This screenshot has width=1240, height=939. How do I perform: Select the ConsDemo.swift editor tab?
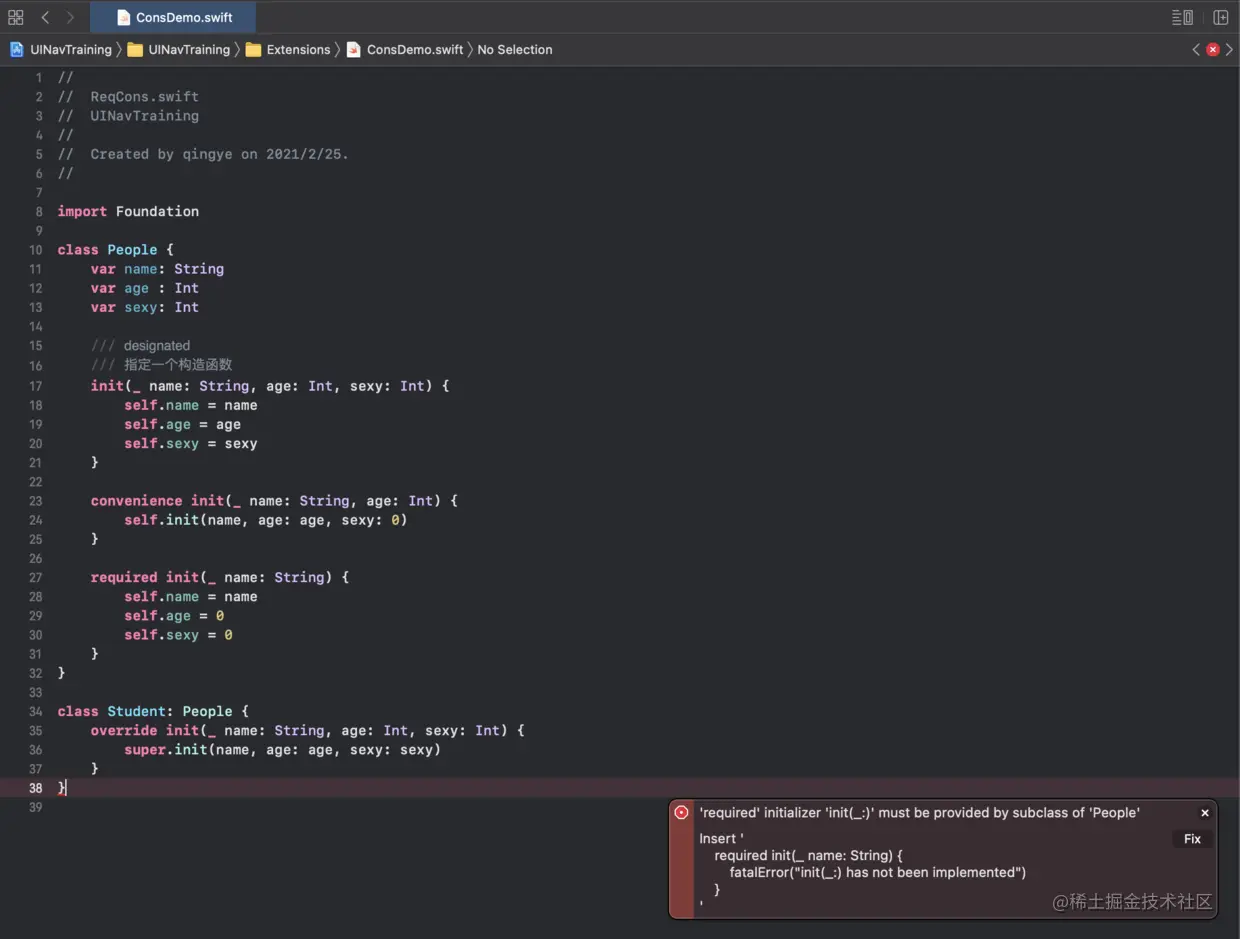point(173,17)
